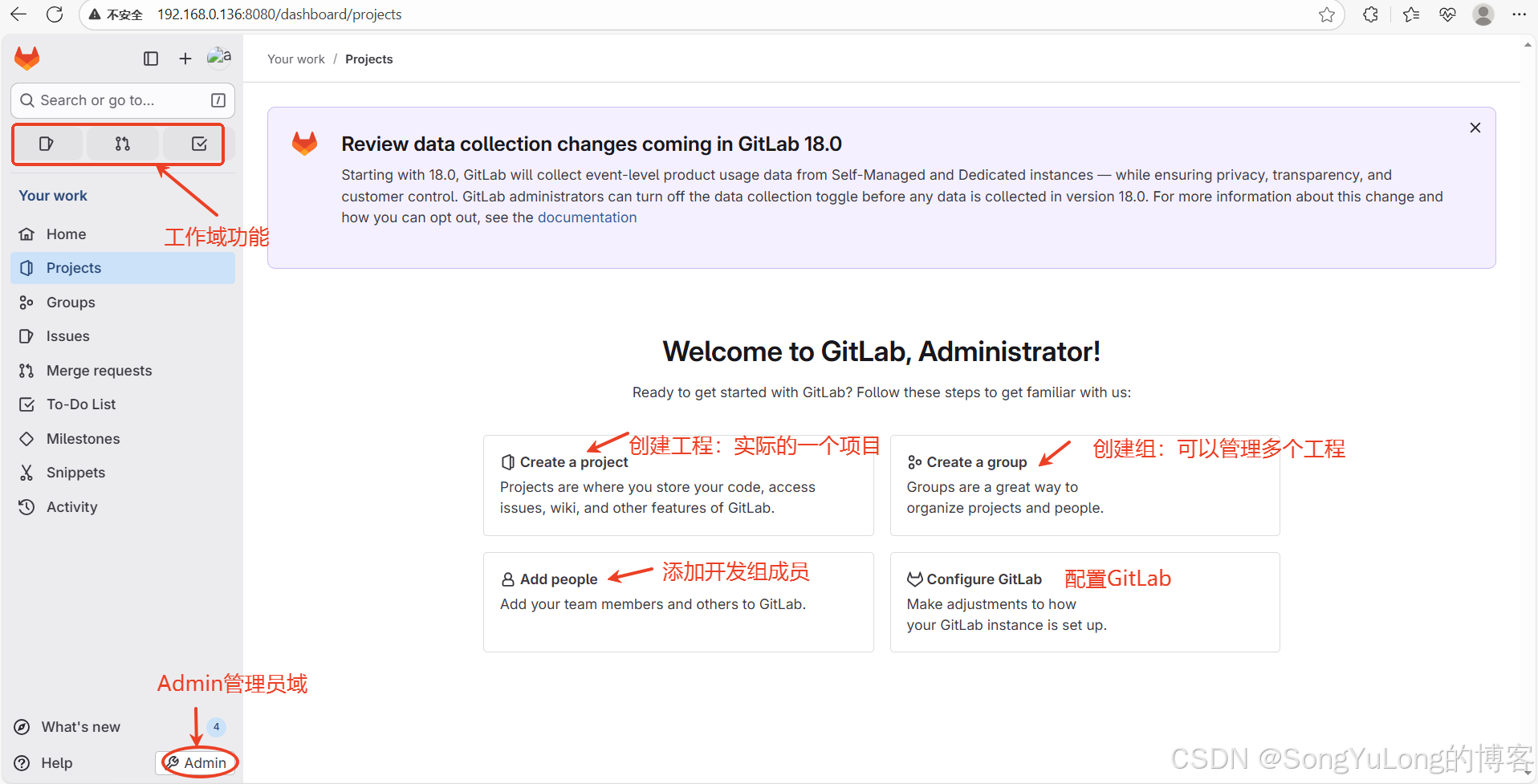
Task: Open the To-Do List page
Action: click(123, 404)
